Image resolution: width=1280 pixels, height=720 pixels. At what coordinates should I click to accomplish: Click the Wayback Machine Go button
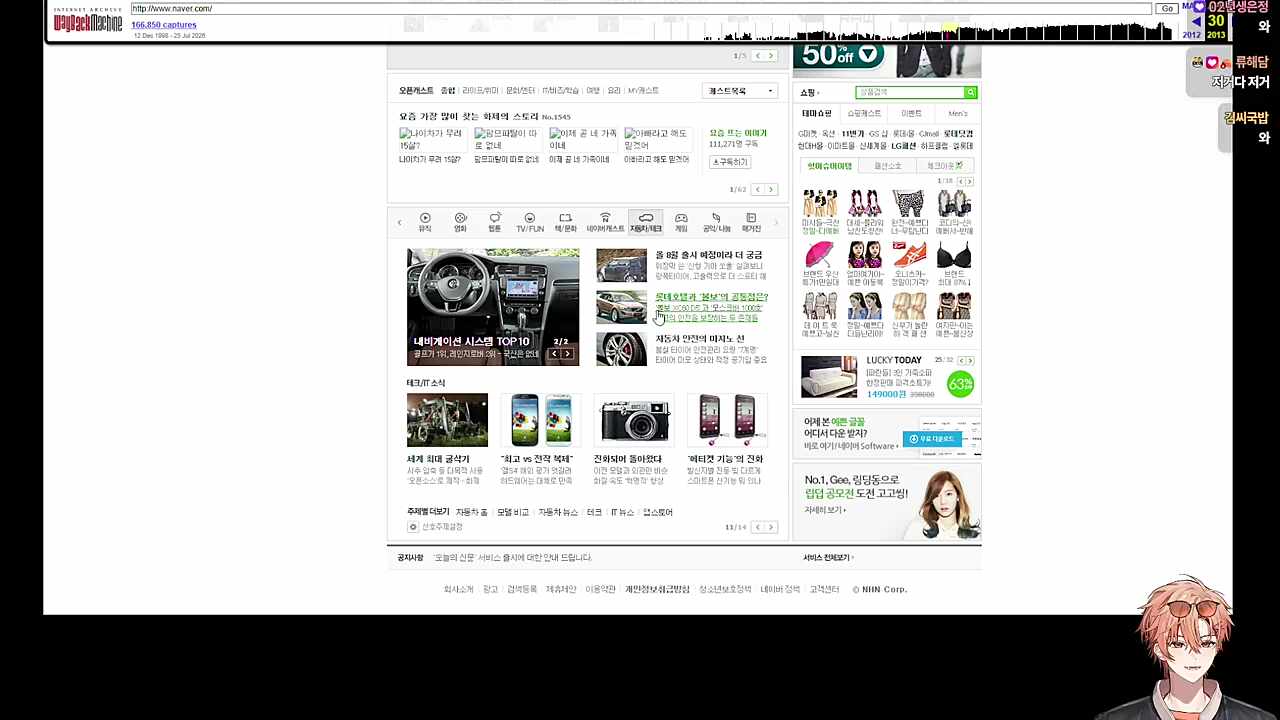tap(1167, 8)
